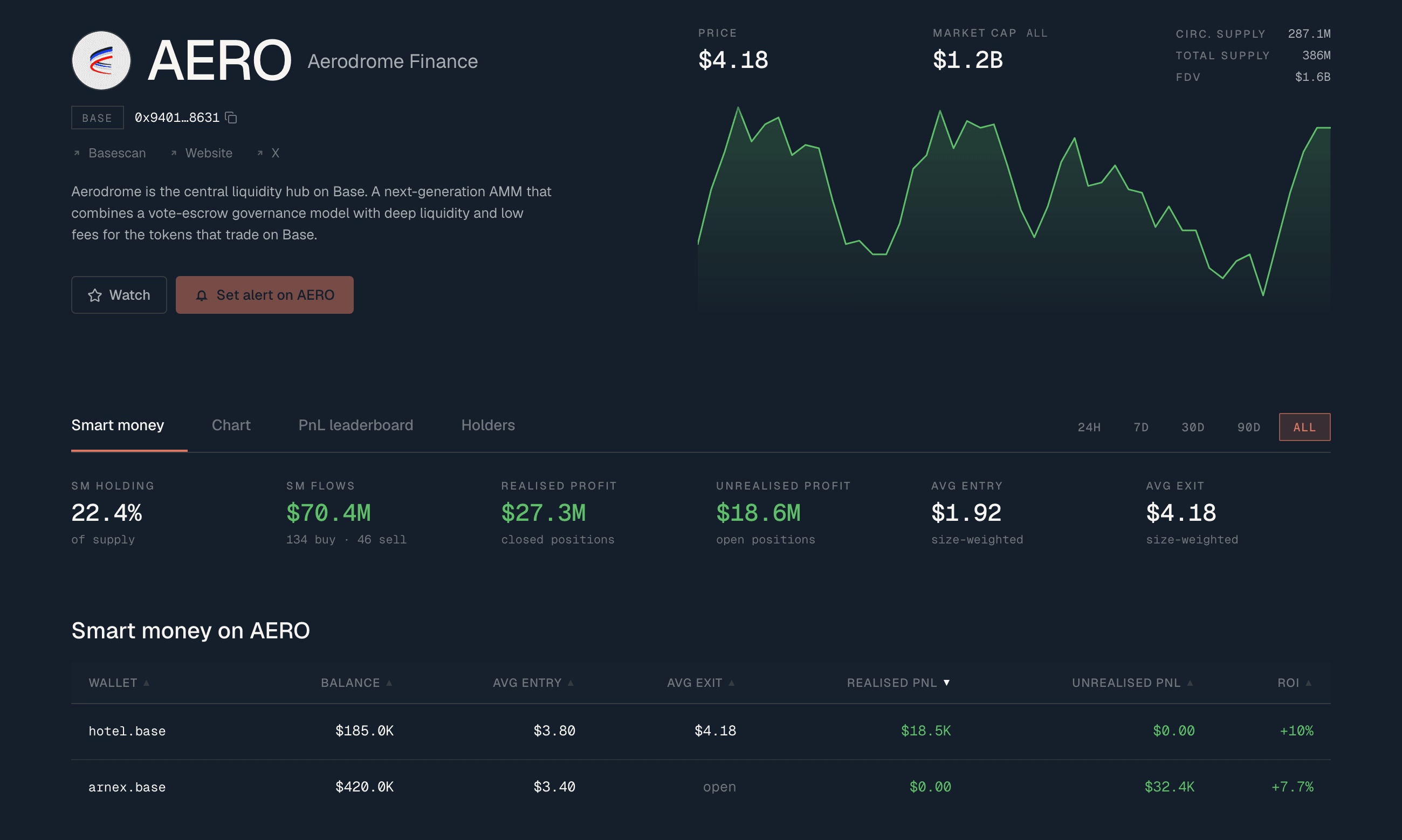Sort table by AVG EXIT column

[700, 683]
